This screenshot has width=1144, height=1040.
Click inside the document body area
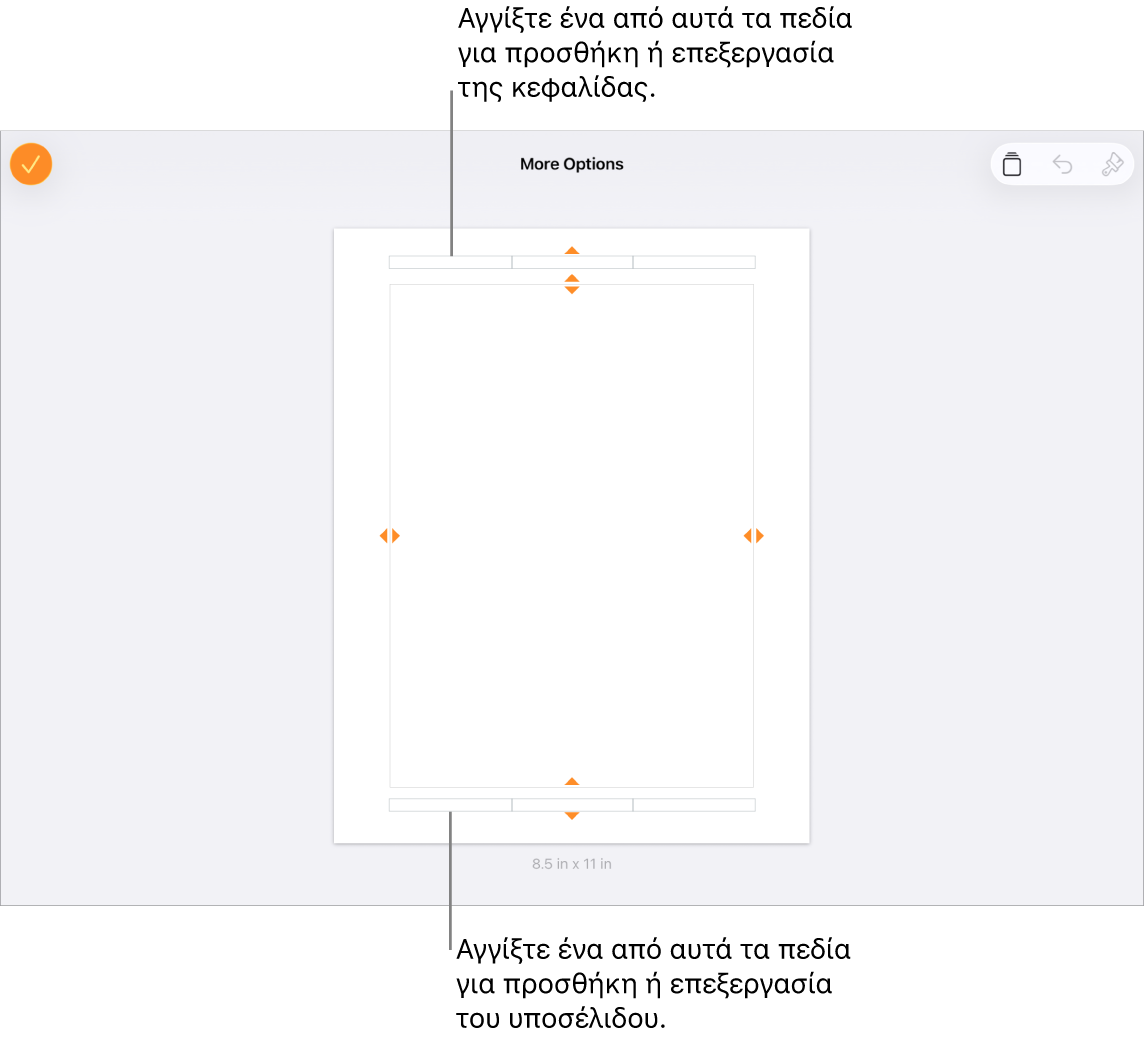[571, 536]
